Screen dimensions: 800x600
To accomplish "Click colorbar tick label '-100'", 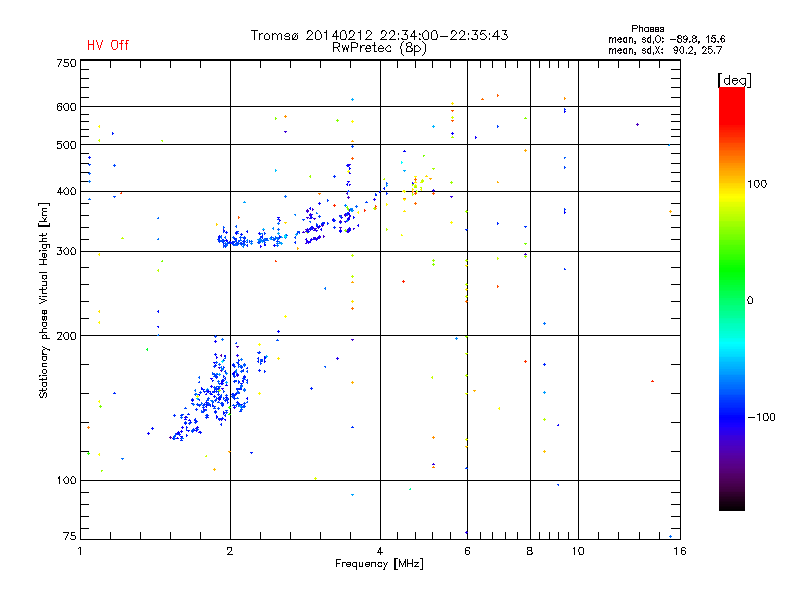I will coord(761,417).
